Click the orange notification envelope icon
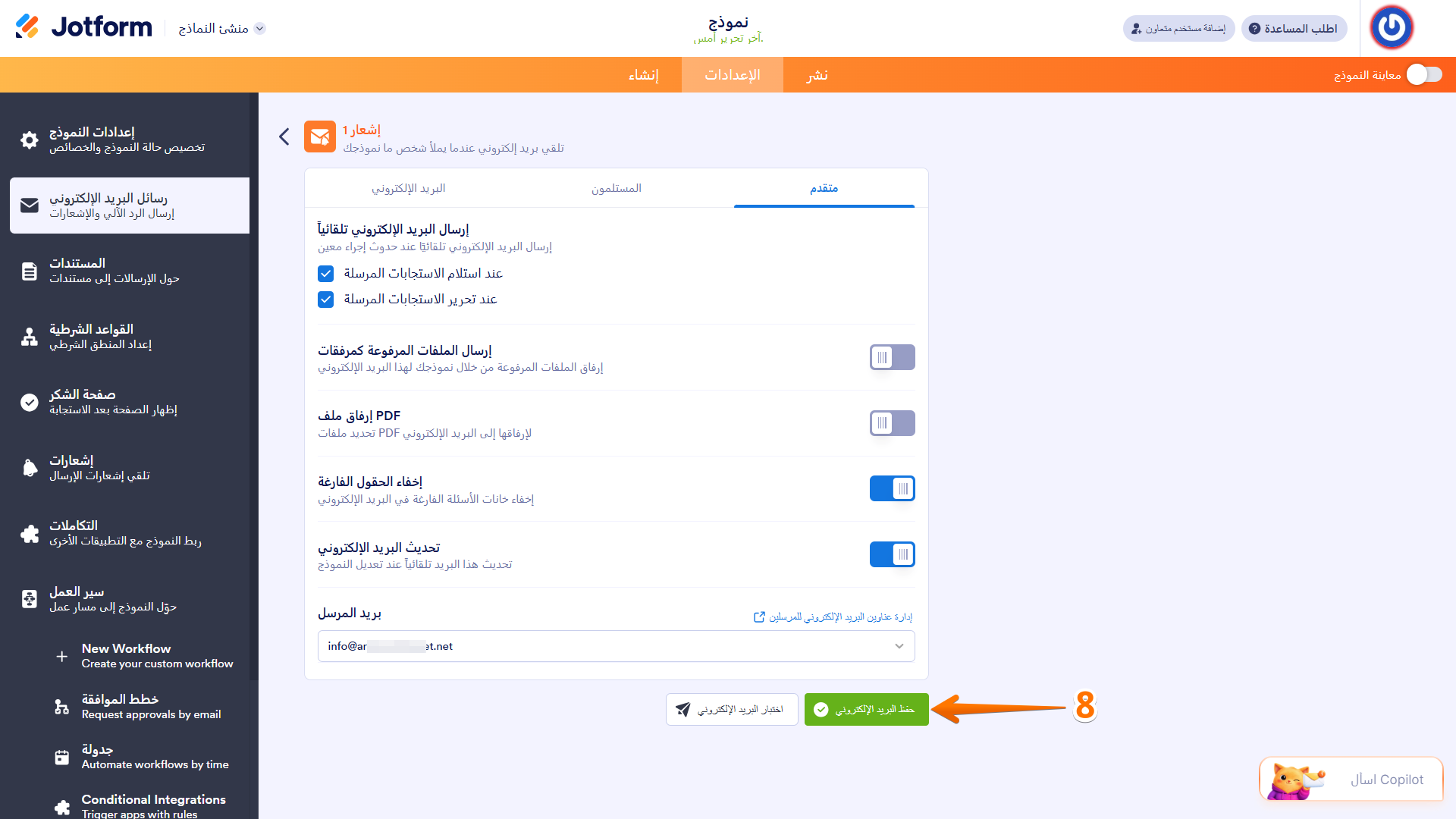Image resolution: width=1456 pixels, height=819 pixels. pyautogui.click(x=319, y=136)
